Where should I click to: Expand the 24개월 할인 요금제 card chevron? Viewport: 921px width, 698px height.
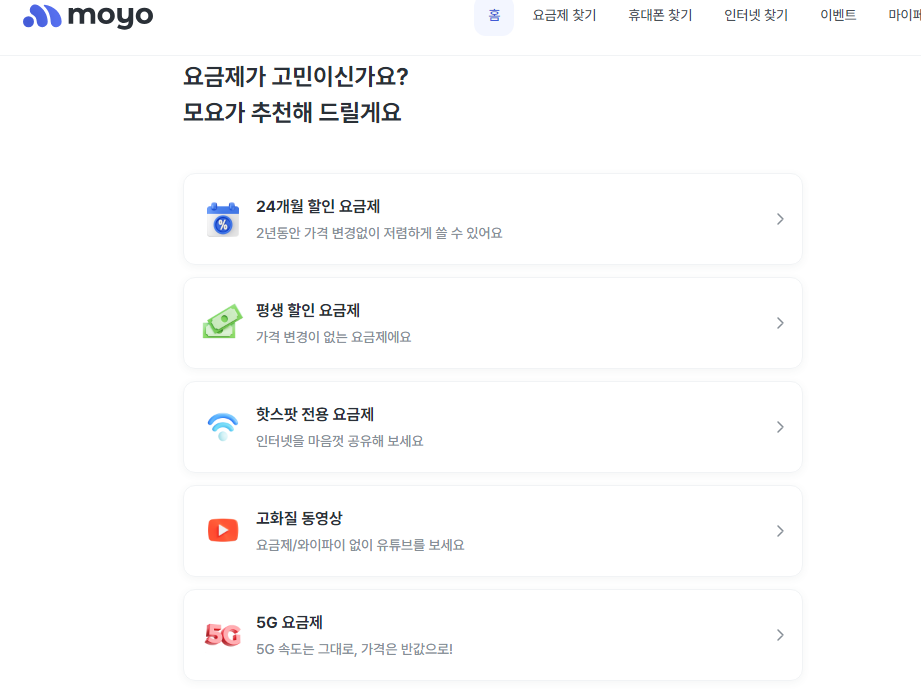point(780,218)
